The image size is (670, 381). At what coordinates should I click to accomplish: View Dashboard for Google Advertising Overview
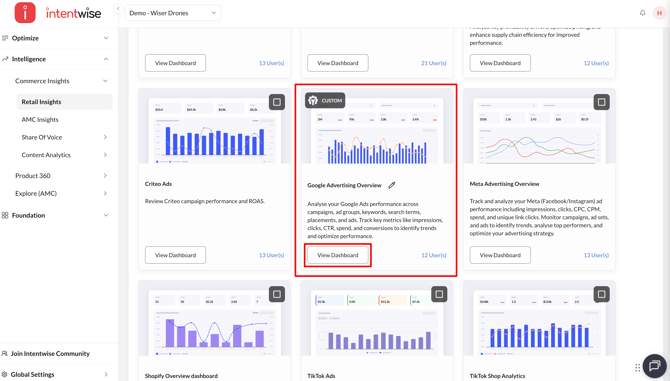click(338, 255)
